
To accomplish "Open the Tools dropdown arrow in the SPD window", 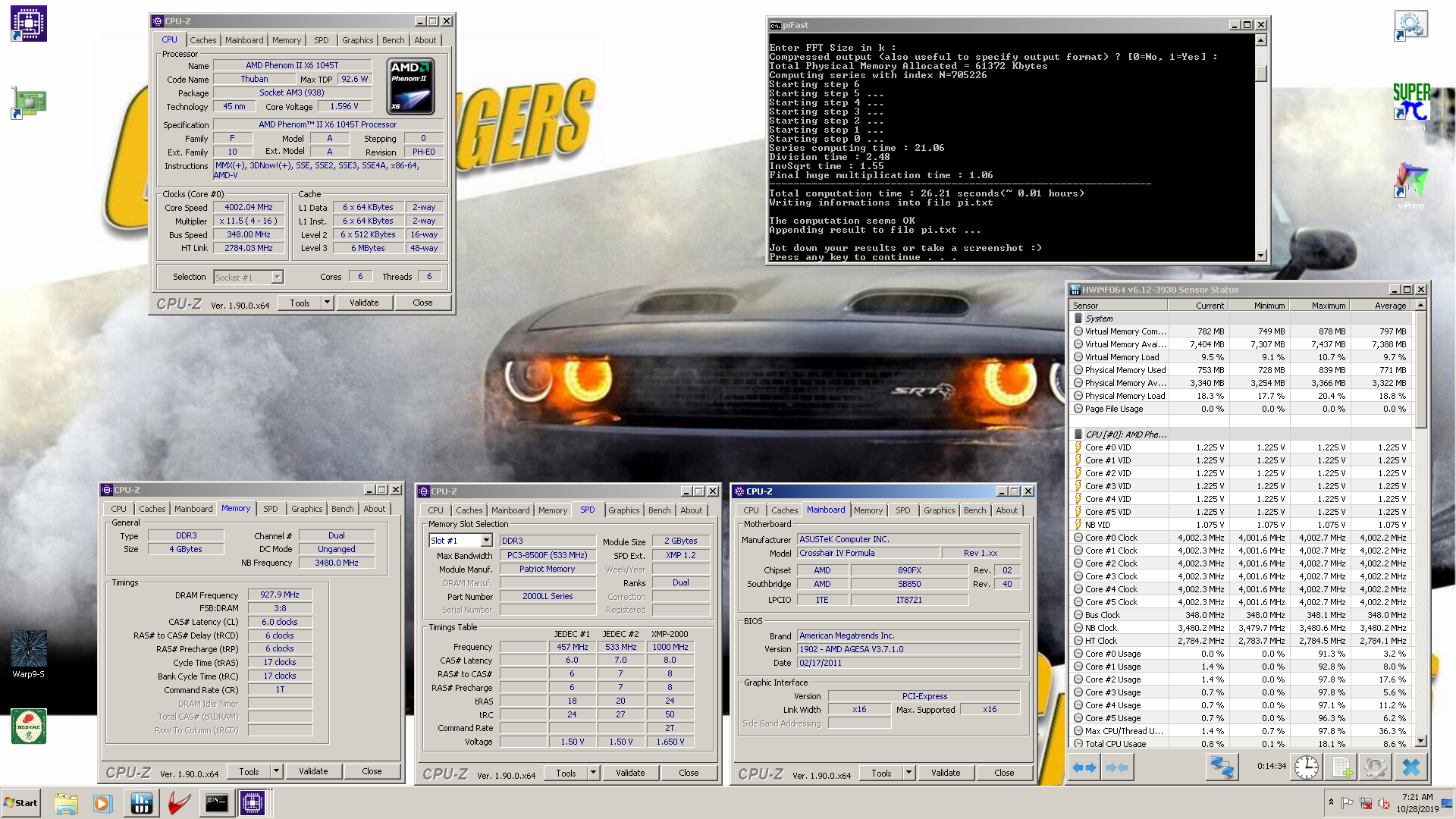I will click(x=594, y=773).
